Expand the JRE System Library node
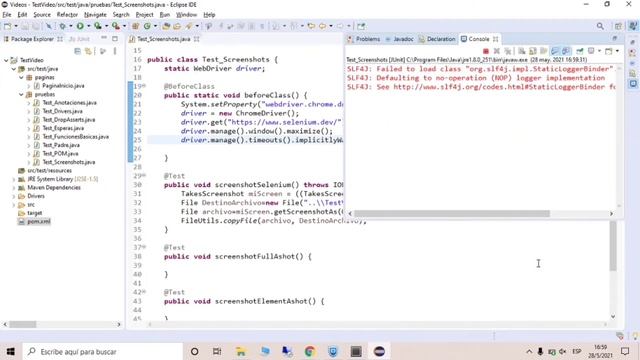Viewport: 640px width, 360px height. [x=13, y=179]
